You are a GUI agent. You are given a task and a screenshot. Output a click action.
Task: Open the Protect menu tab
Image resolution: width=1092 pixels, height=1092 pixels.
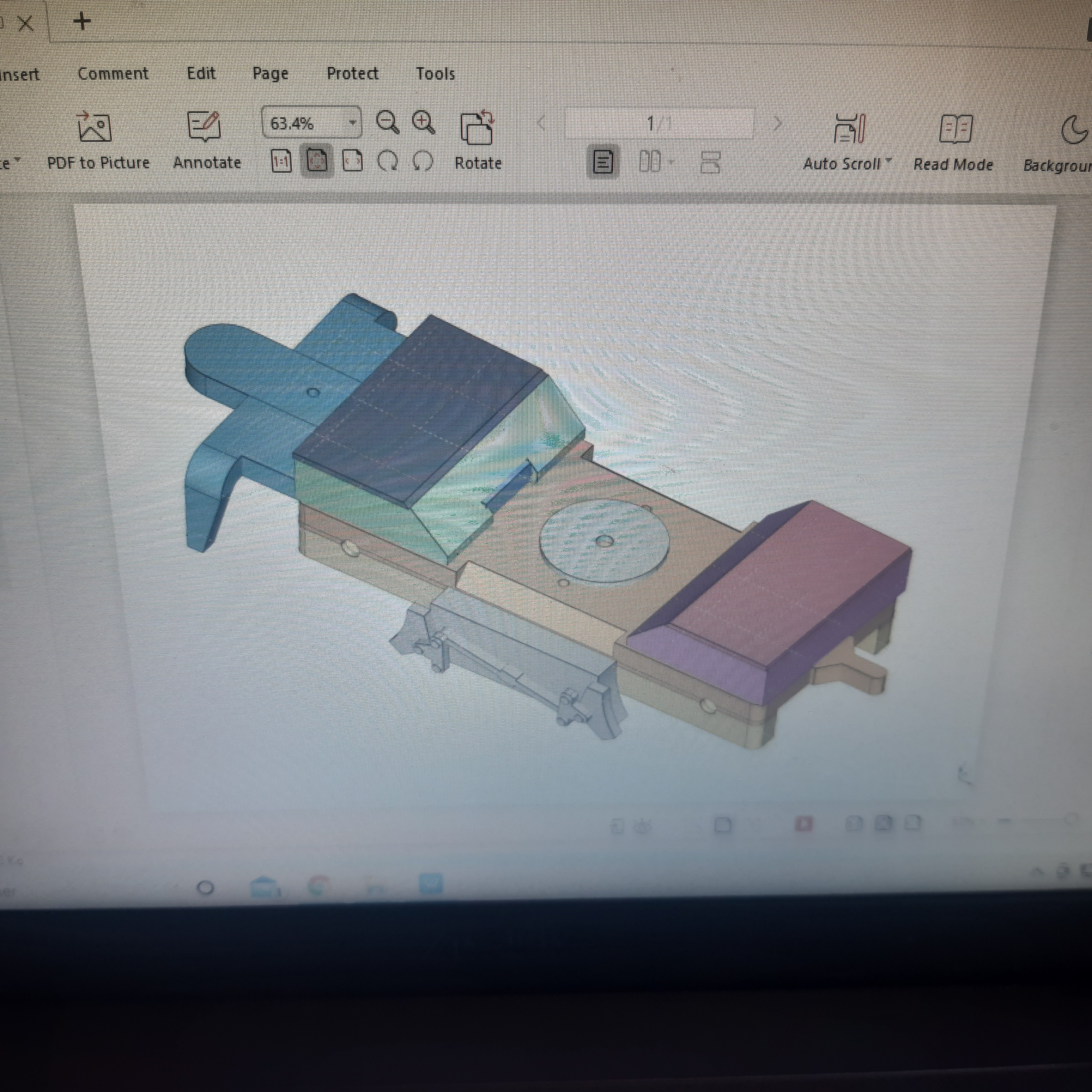point(353,74)
